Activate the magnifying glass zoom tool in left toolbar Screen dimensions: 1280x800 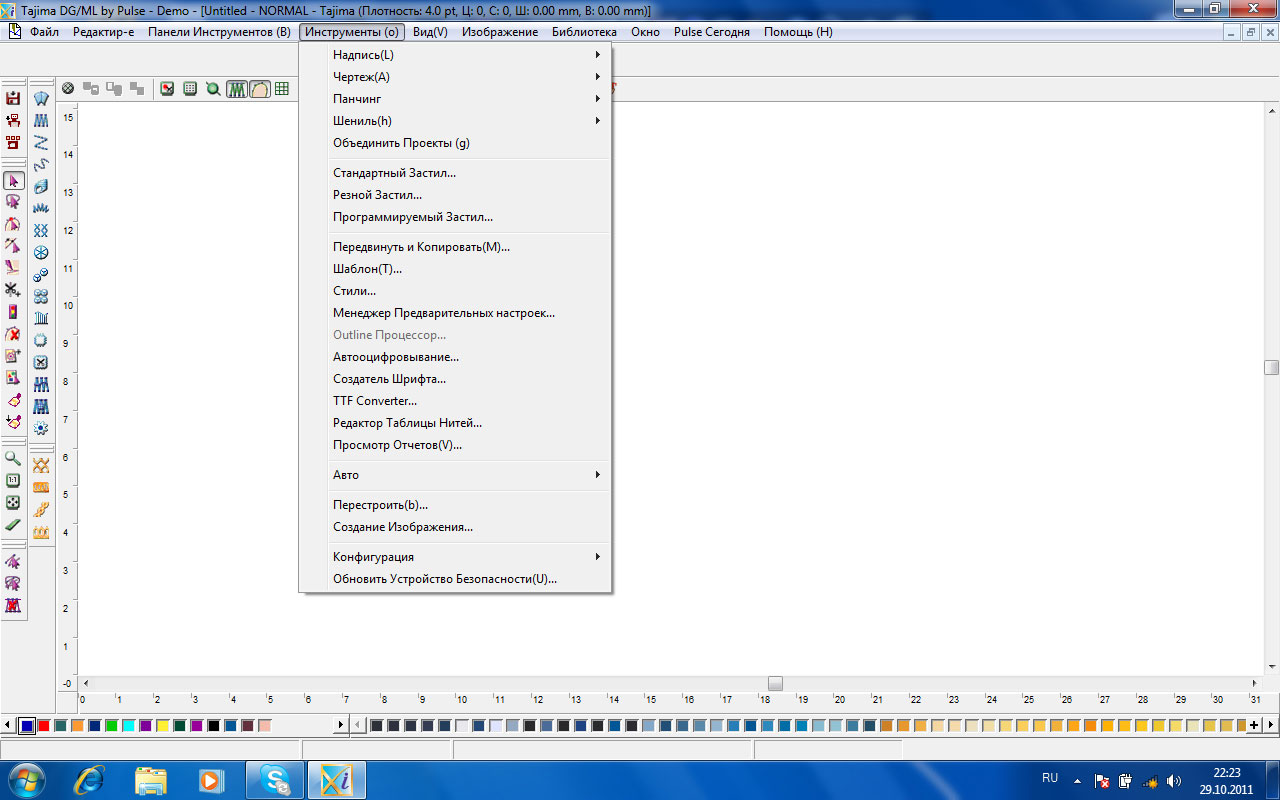13,458
